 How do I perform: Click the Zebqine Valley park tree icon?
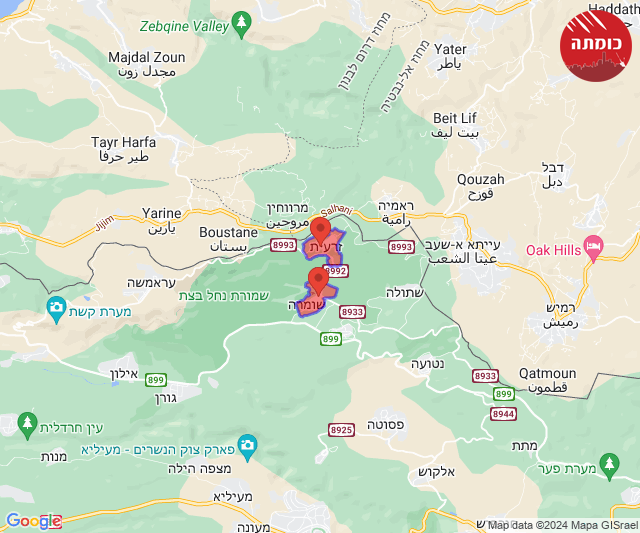click(241, 24)
